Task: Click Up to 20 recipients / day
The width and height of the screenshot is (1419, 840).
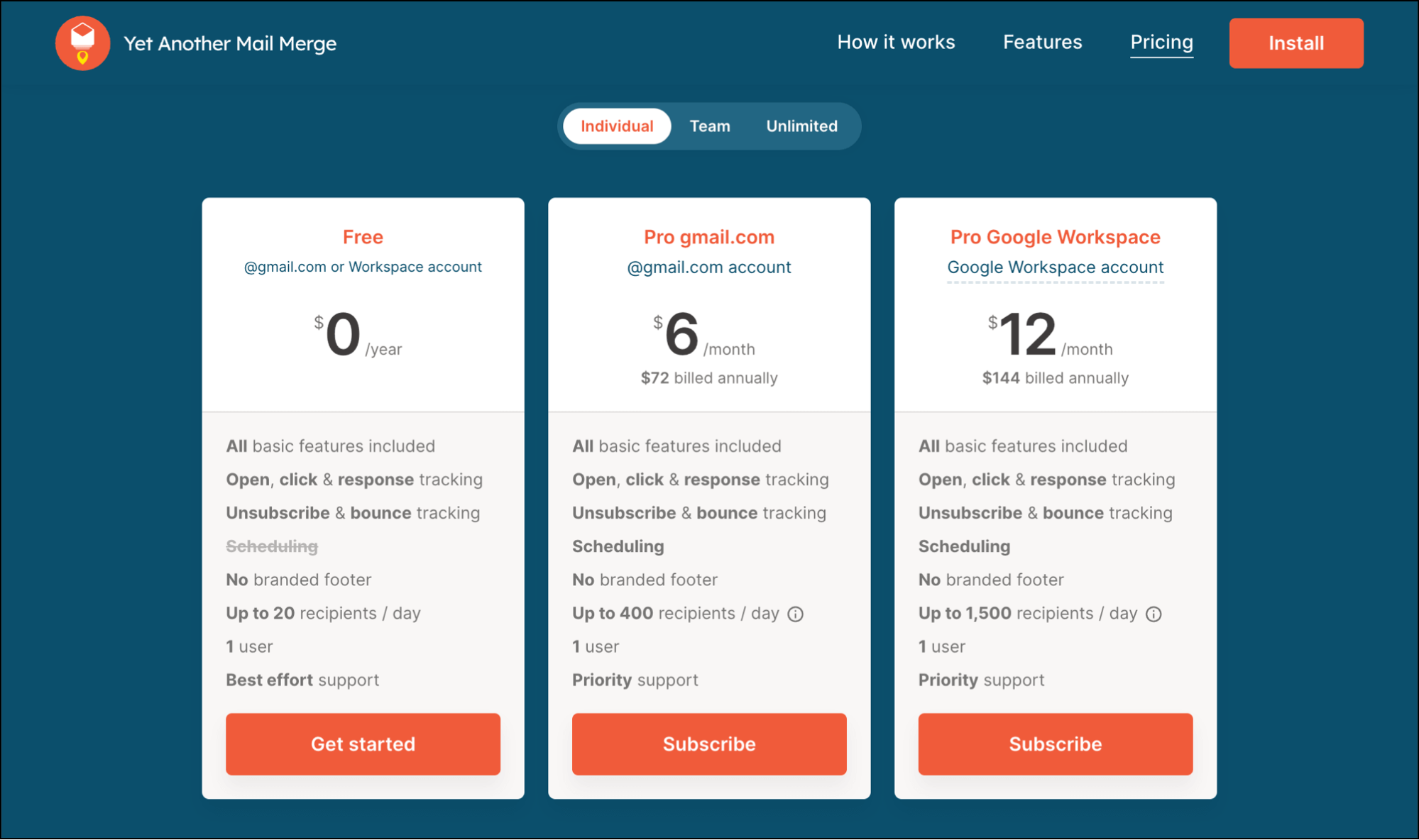Action: tap(323, 613)
